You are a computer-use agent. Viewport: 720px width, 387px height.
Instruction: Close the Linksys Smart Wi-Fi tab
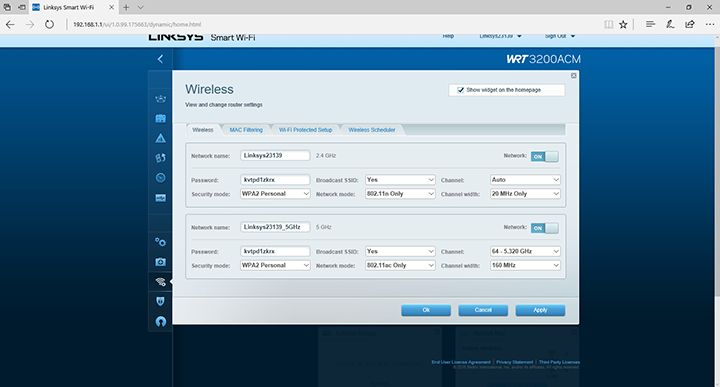coord(111,7)
